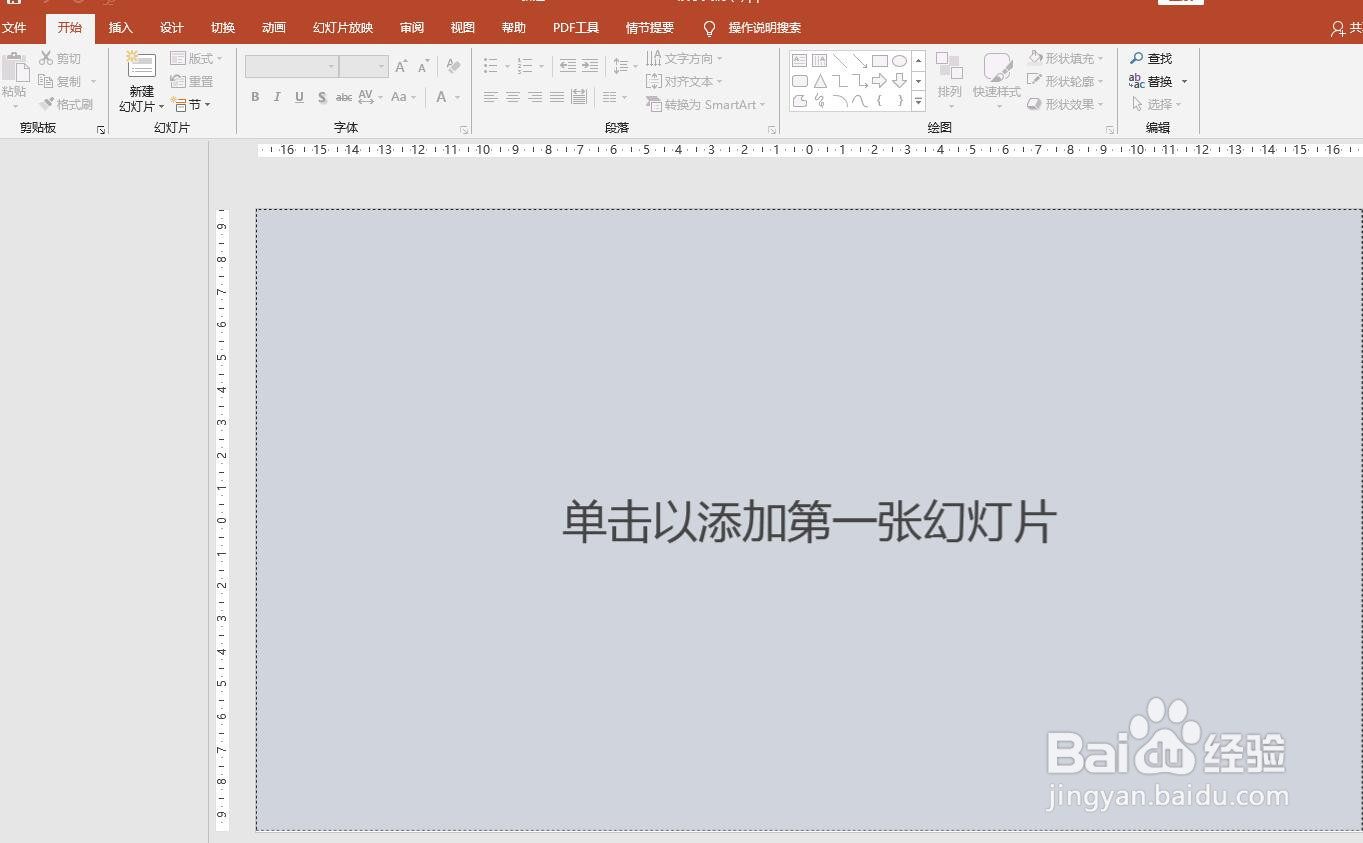Select 格式刷 (Format Painter) tool
This screenshot has width=1363, height=843.
pyautogui.click(x=66, y=104)
